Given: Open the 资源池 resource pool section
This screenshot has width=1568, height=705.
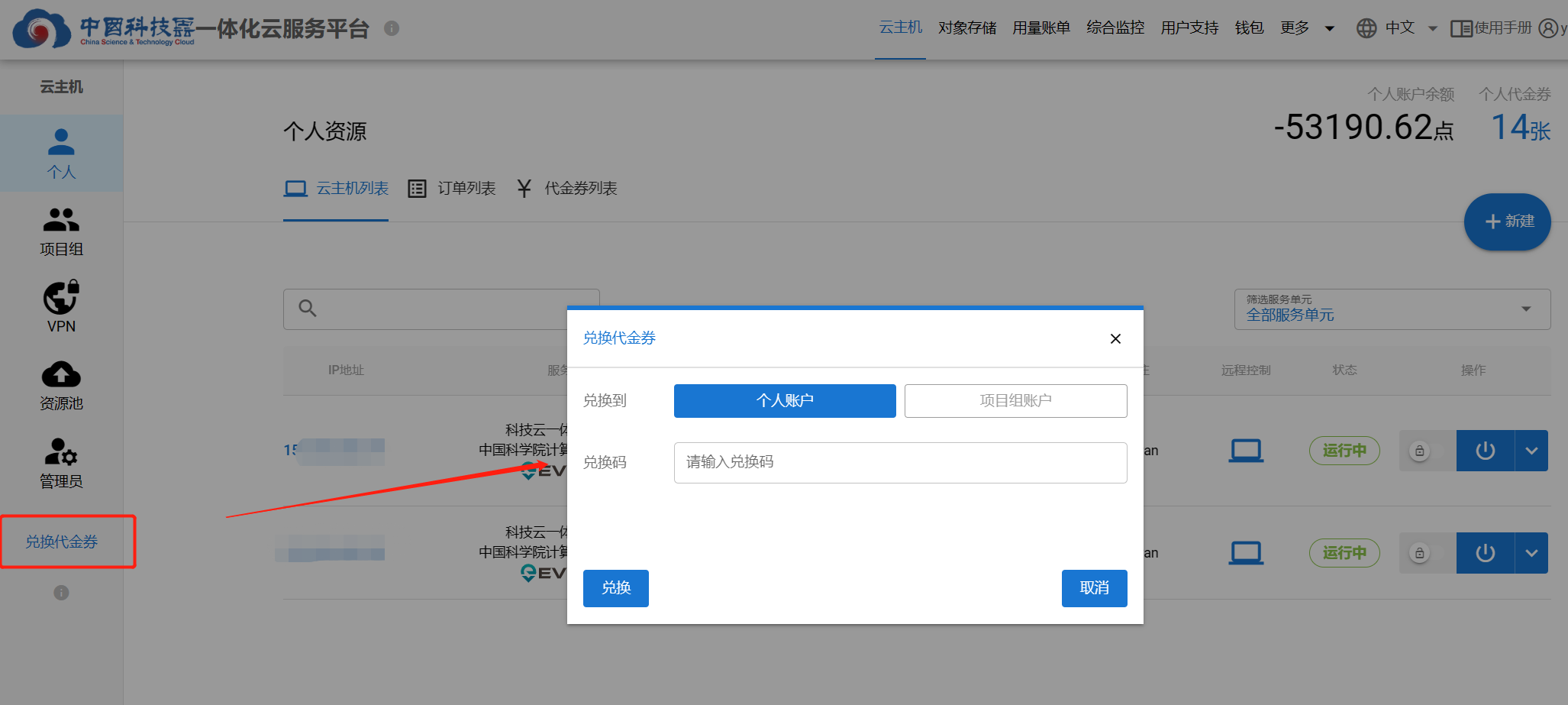Looking at the screenshot, I should 61,386.
